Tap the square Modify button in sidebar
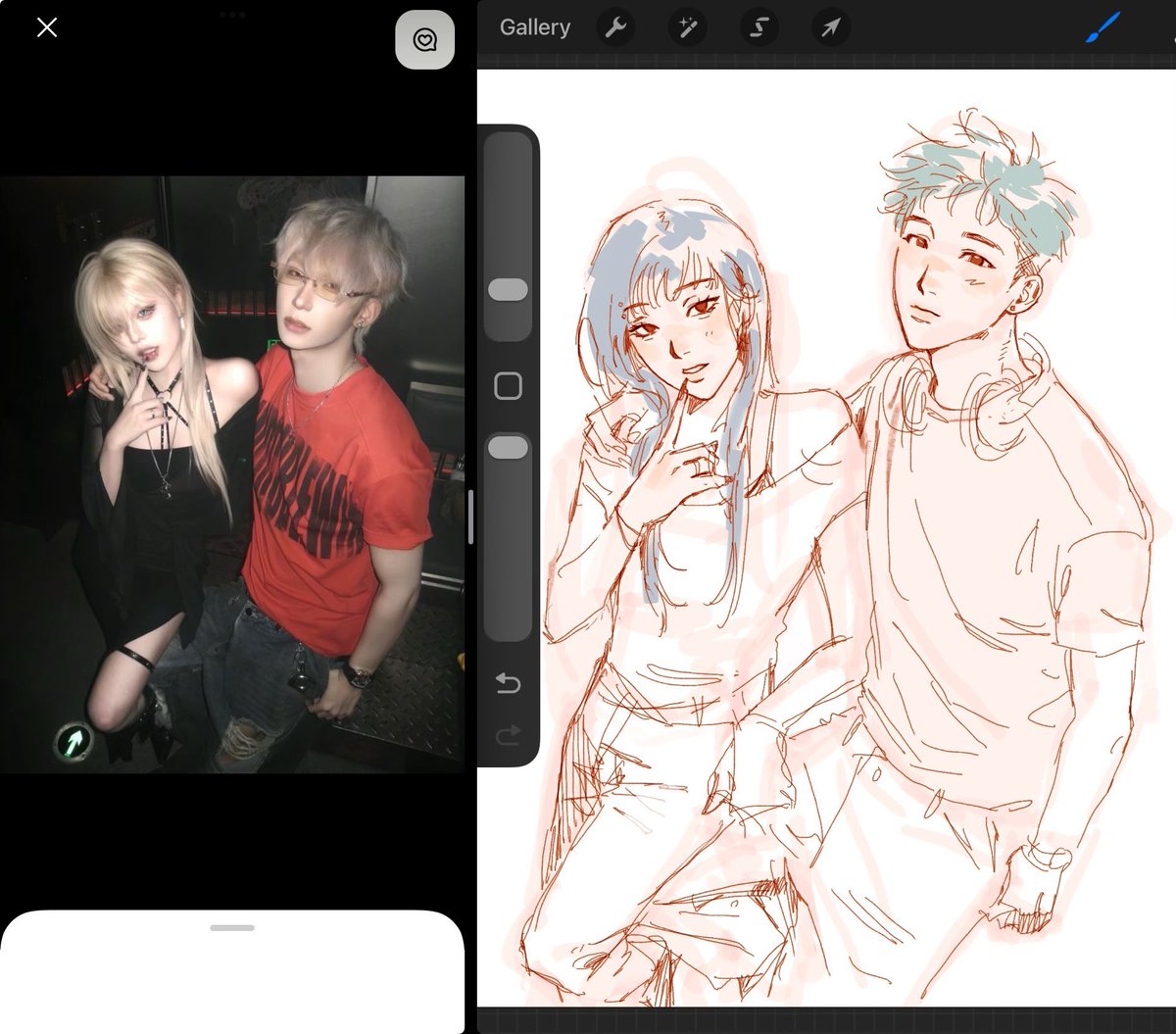The width and height of the screenshot is (1176, 1034). pyautogui.click(x=508, y=385)
